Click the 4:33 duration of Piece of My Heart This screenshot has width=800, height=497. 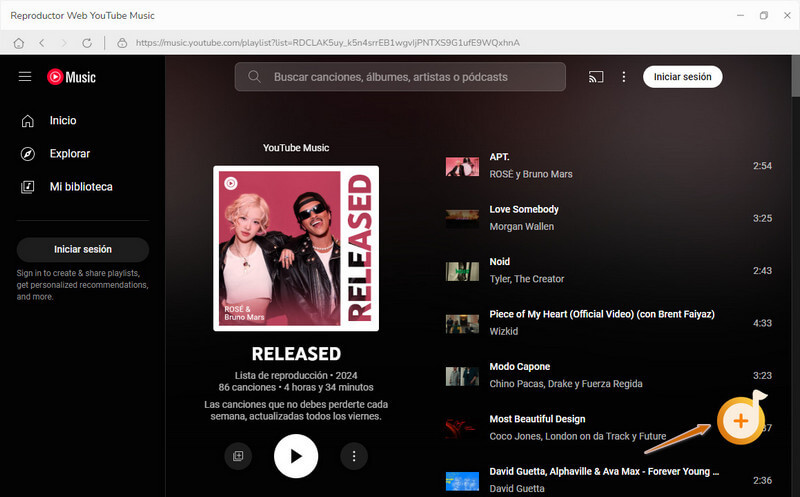click(x=762, y=323)
